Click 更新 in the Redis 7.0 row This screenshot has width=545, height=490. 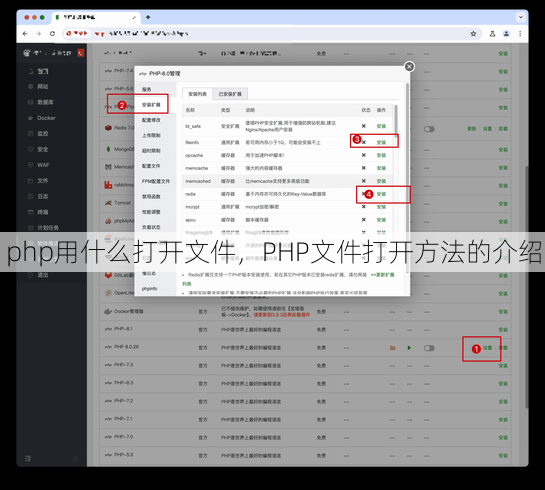pyautogui.click(x=471, y=129)
